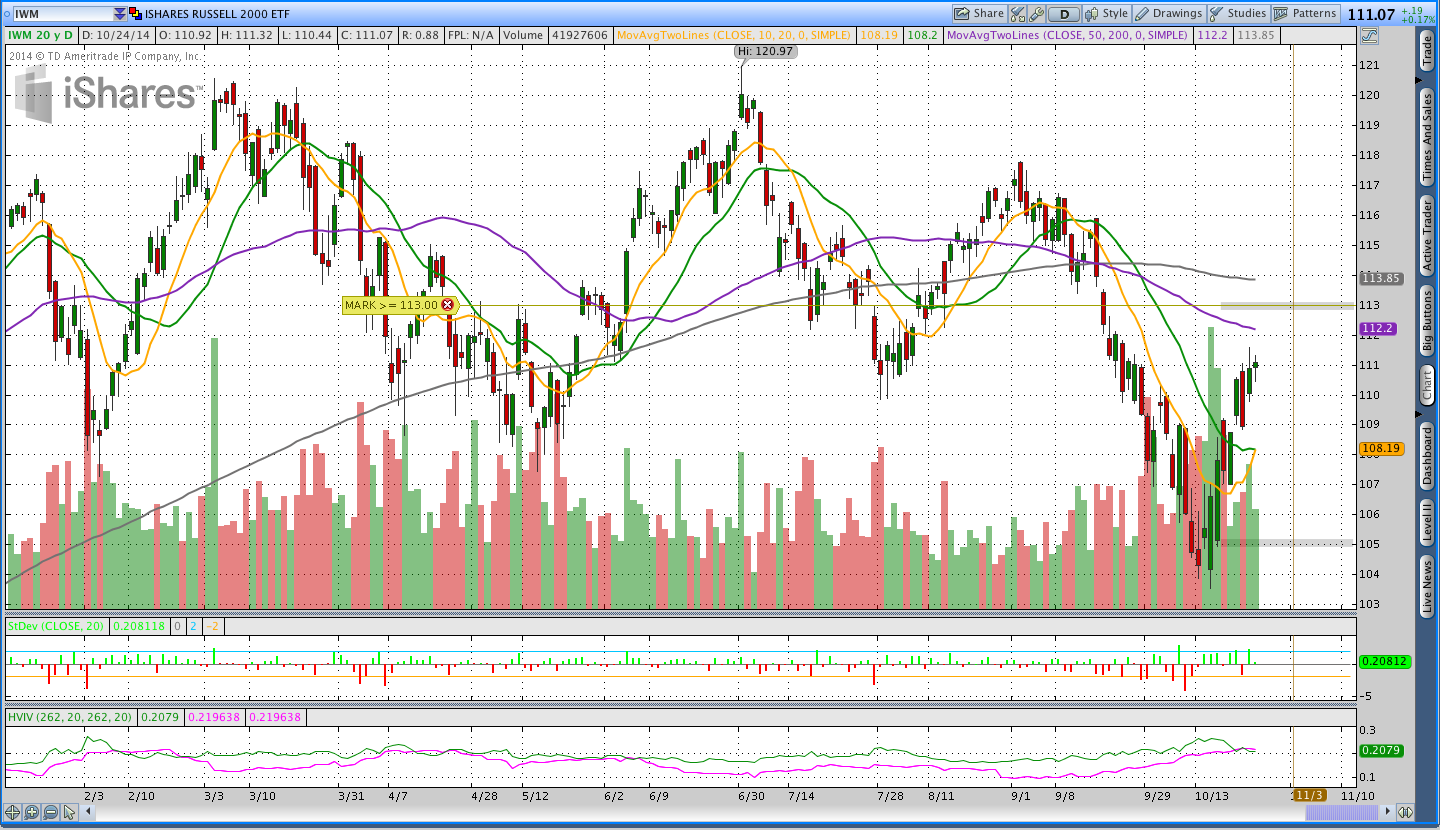
Task: Click the red icon next to ISHARES RUSSELL 2000 ETF
Action: 136,14
